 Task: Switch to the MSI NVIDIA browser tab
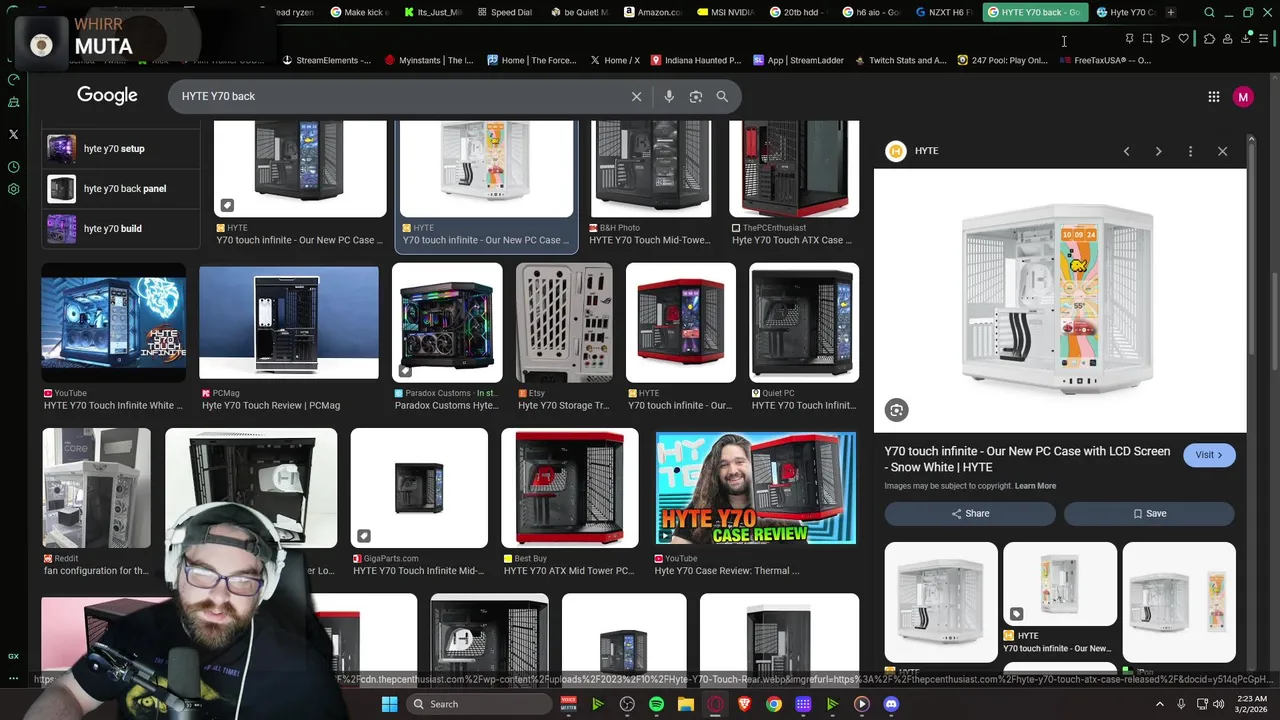click(x=726, y=12)
